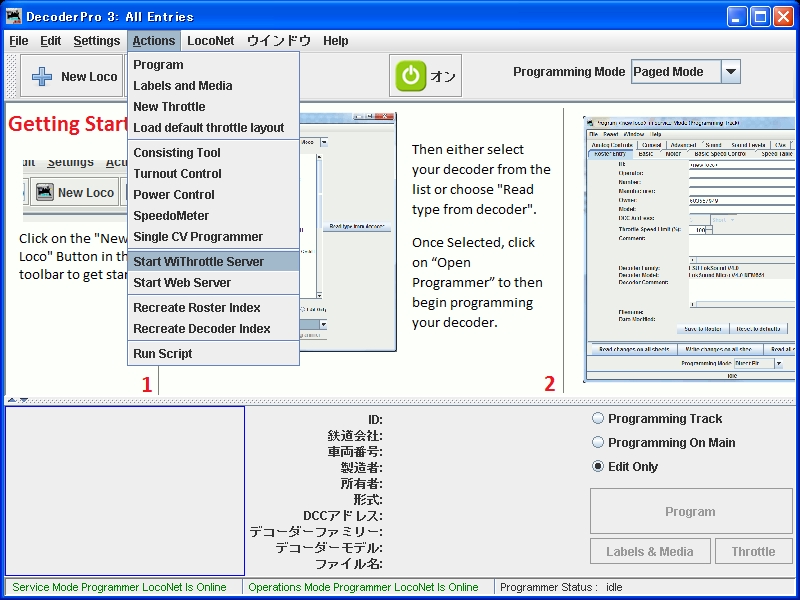Screen dimensions: 800x600
Task: Click the large Program button
Action: coord(691,511)
